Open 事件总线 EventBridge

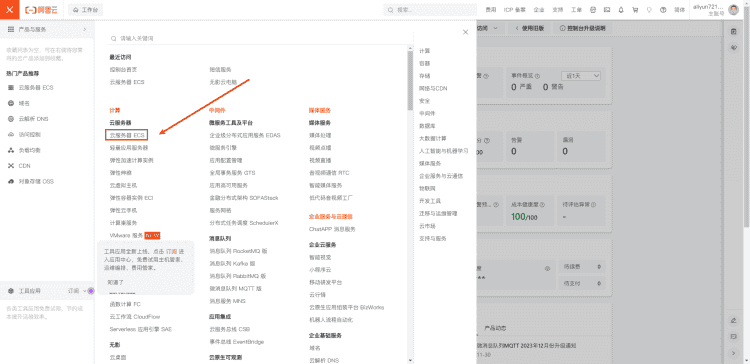click(x=237, y=342)
